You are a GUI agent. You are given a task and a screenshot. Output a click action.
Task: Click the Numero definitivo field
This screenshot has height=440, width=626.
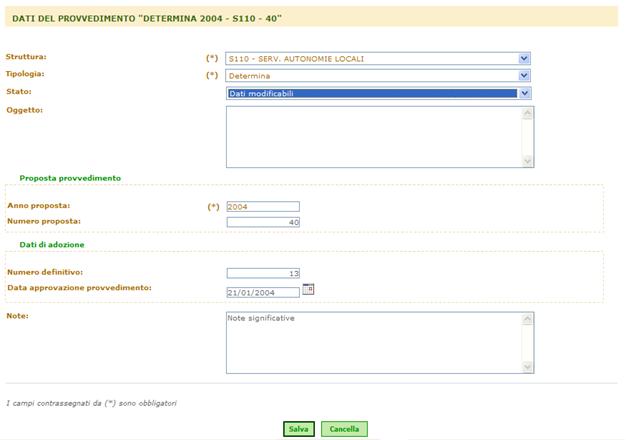tap(263, 273)
